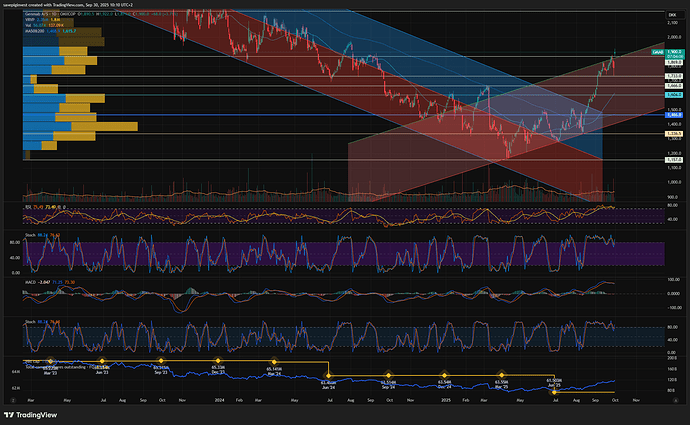This screenshot has height=425, width=690.
Task: Open the RSI pane legend label
Action: [28, 208]
